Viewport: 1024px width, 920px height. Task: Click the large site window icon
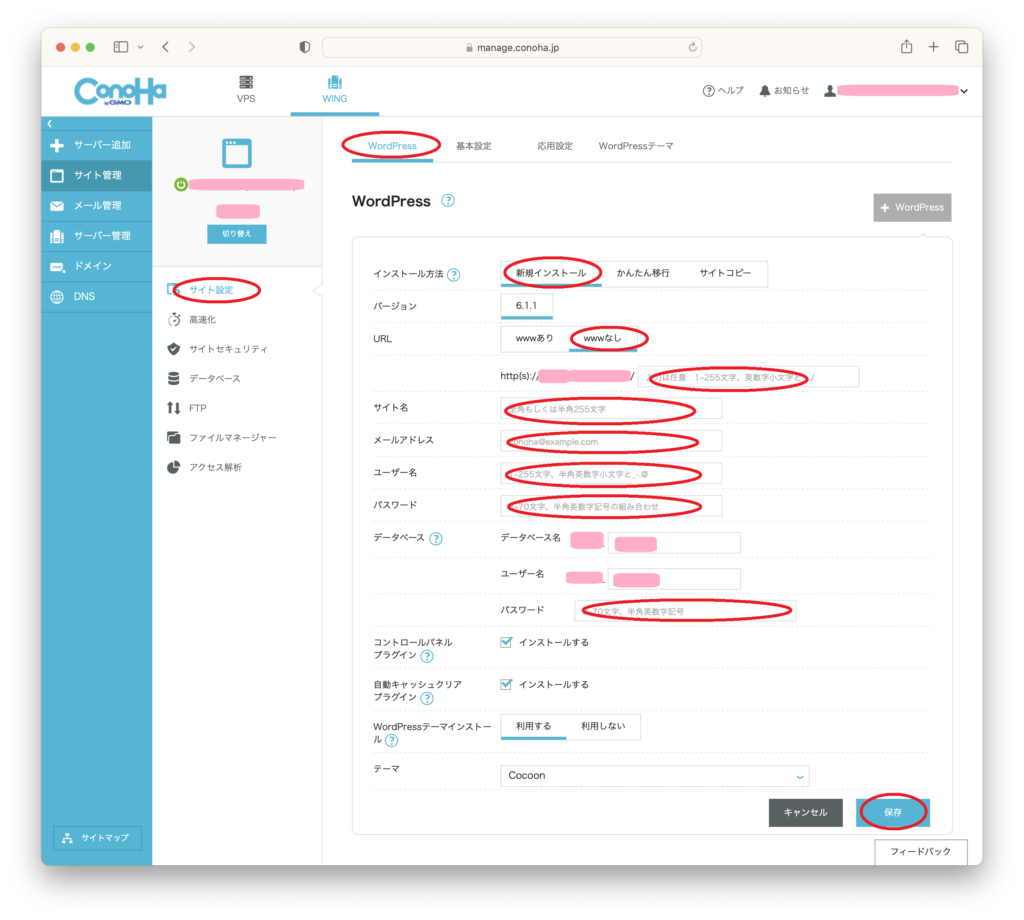[236, 153]
